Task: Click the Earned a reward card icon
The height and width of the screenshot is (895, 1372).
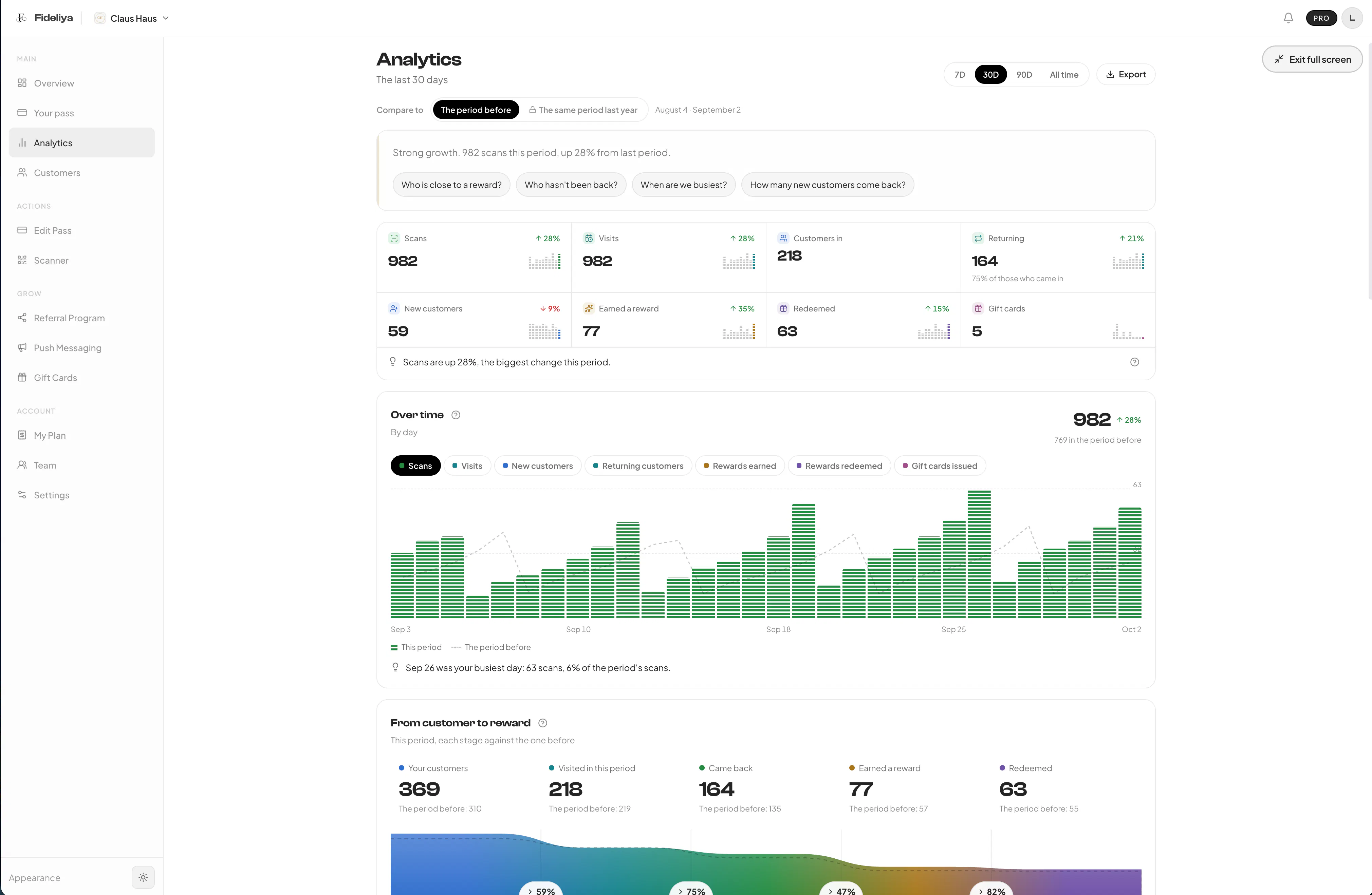Action: click(589, 308)
